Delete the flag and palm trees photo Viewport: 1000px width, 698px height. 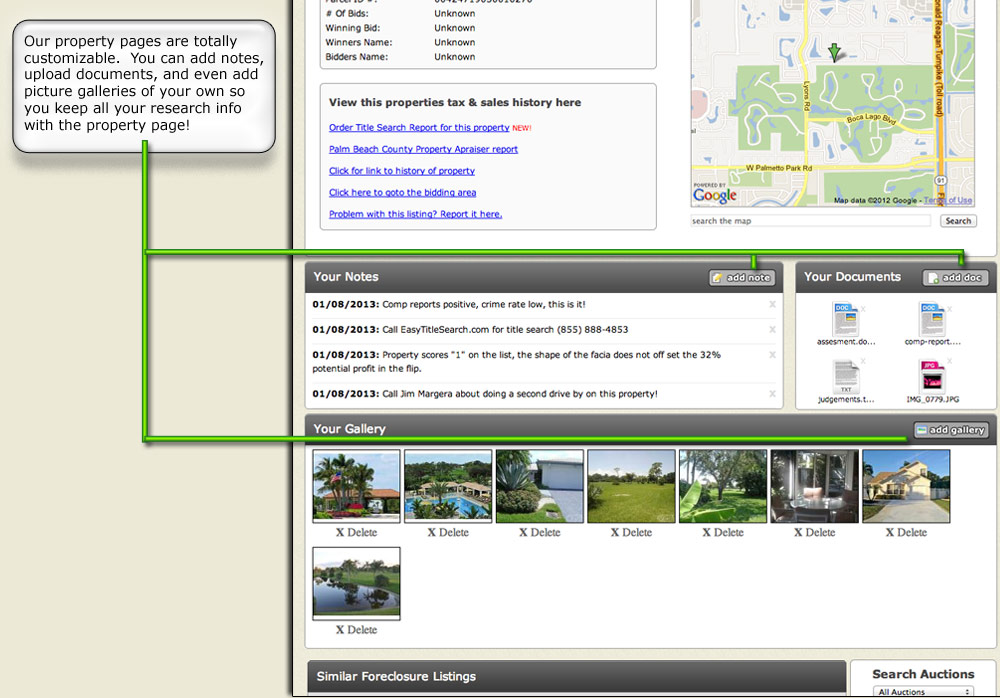pos(357,532)
